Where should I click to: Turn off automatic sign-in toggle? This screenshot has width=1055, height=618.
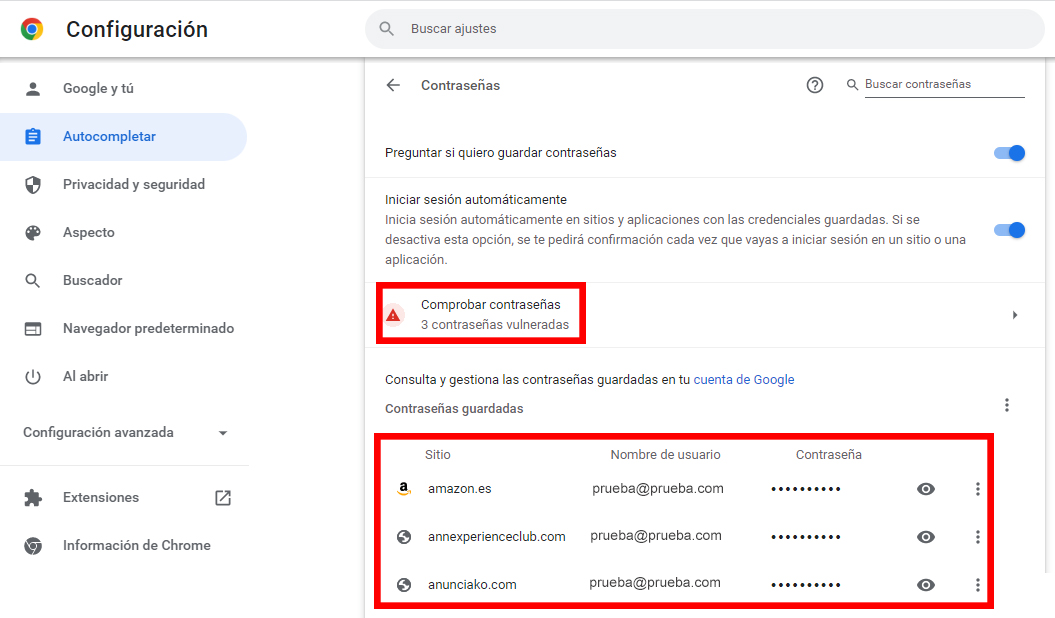pyautogui.click(x=1009, y=230)
